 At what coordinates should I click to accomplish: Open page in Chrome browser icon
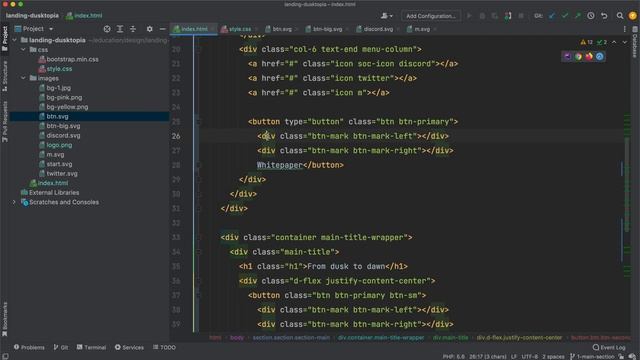tap(578, 56)
